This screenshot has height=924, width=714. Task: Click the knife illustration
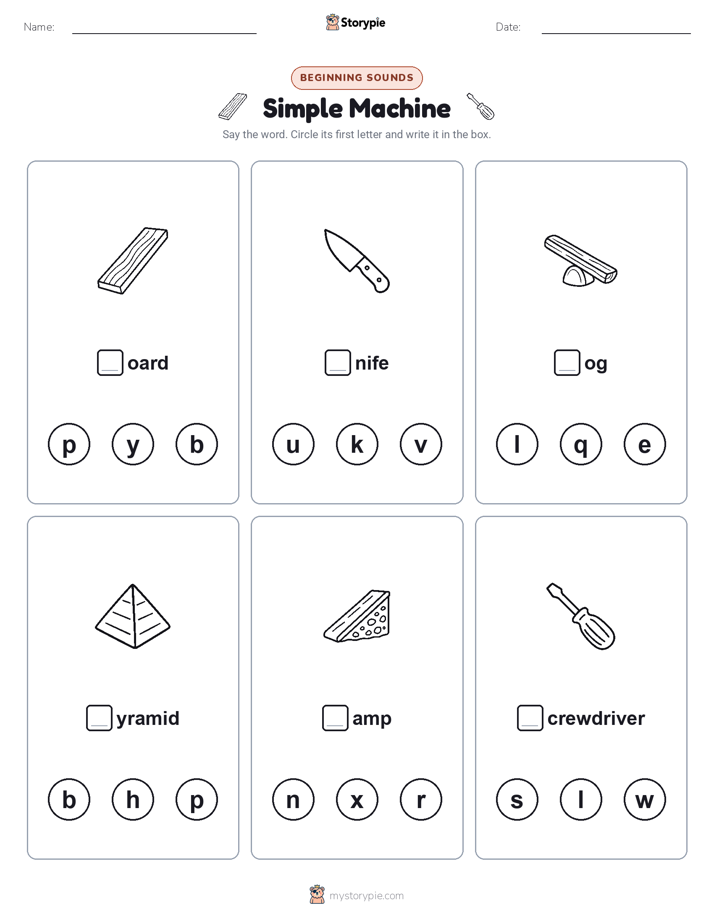pos(357,260)
